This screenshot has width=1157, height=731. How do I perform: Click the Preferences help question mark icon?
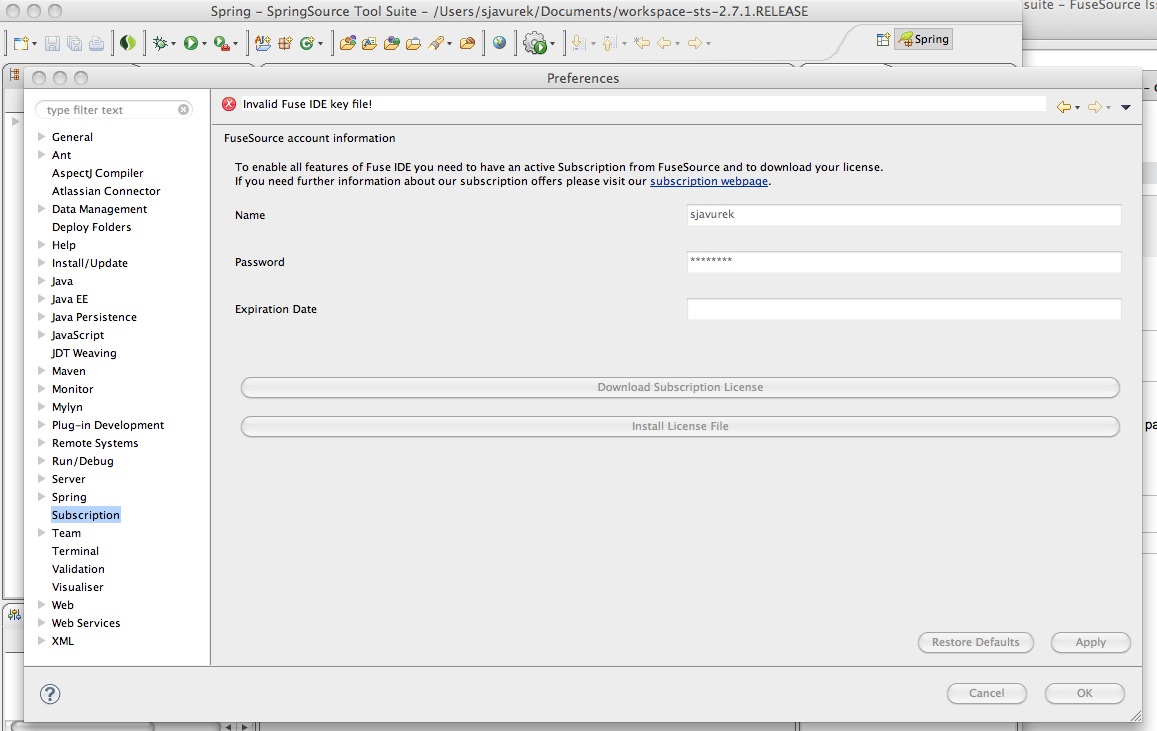[x=50, y=694]
